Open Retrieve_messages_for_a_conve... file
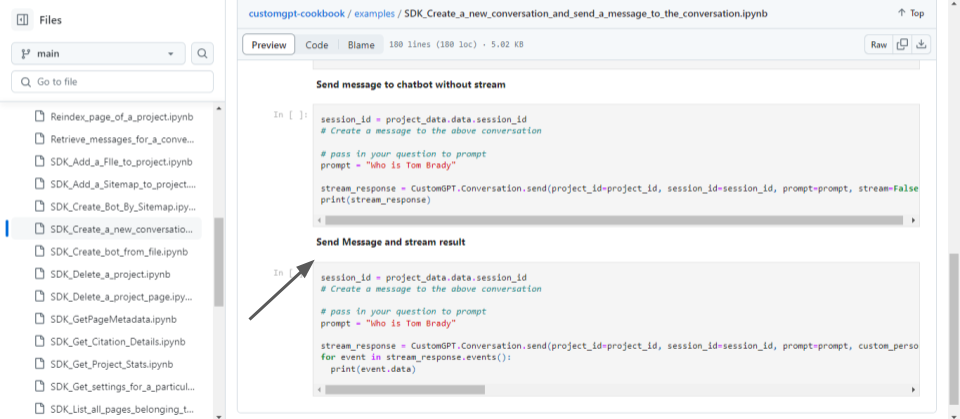Screen dimensions: 960x419 tap(122, 140)
